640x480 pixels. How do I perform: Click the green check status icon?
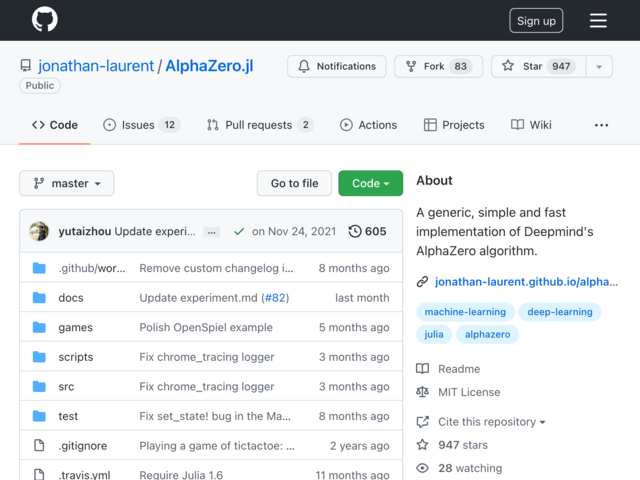[x=239, y=231]
